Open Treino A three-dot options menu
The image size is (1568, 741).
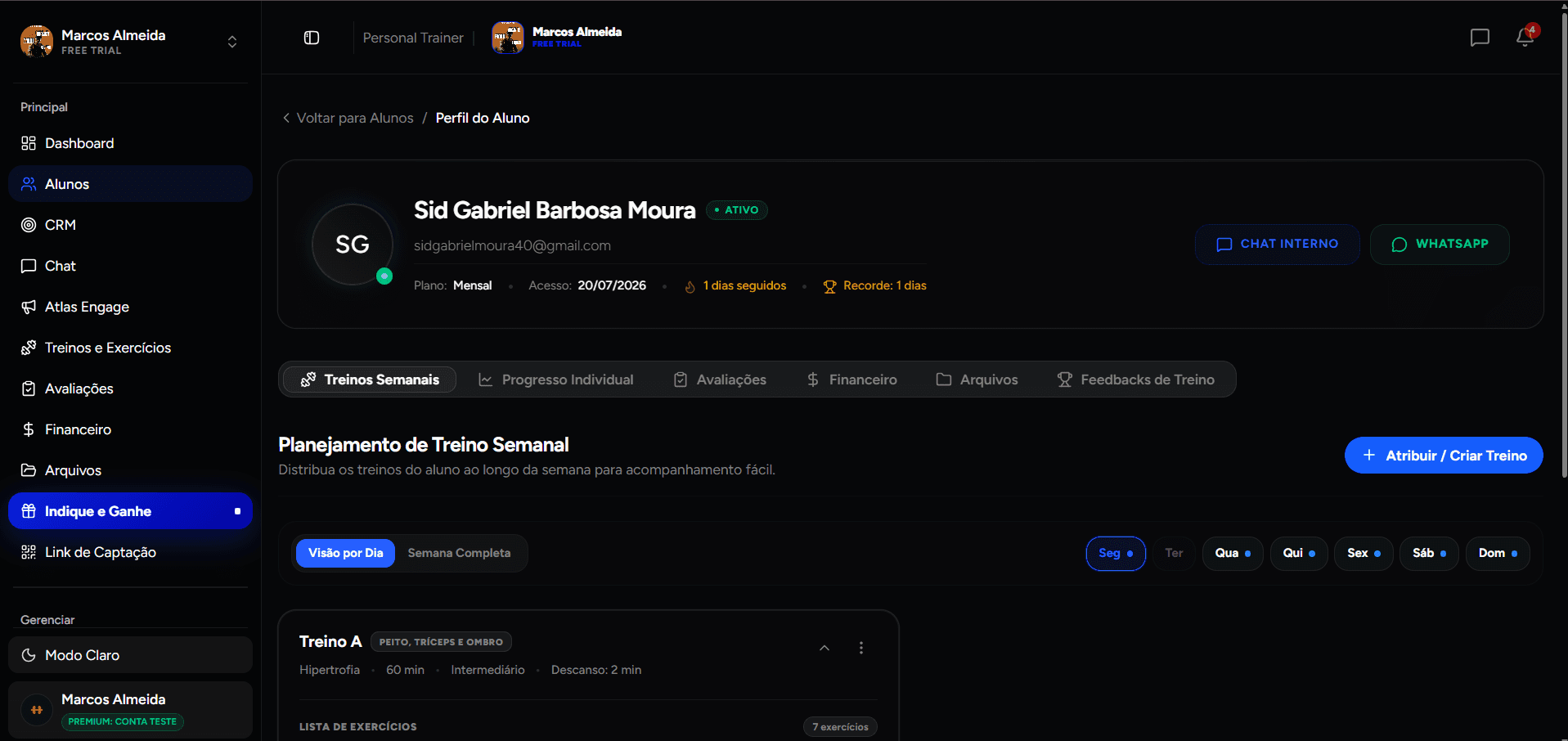[x=861, y=648]
